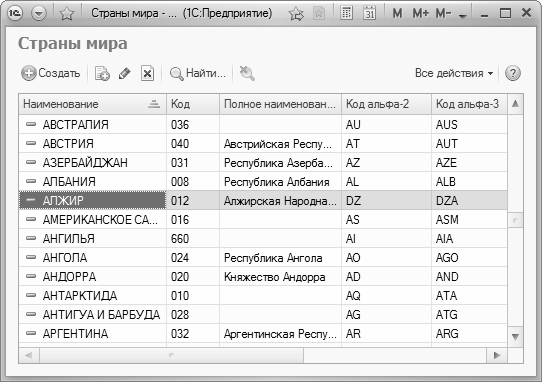Screen dimensions: 542x382
Task: Click alpha-3 code cell AZE
Action: tap(469, 162)
